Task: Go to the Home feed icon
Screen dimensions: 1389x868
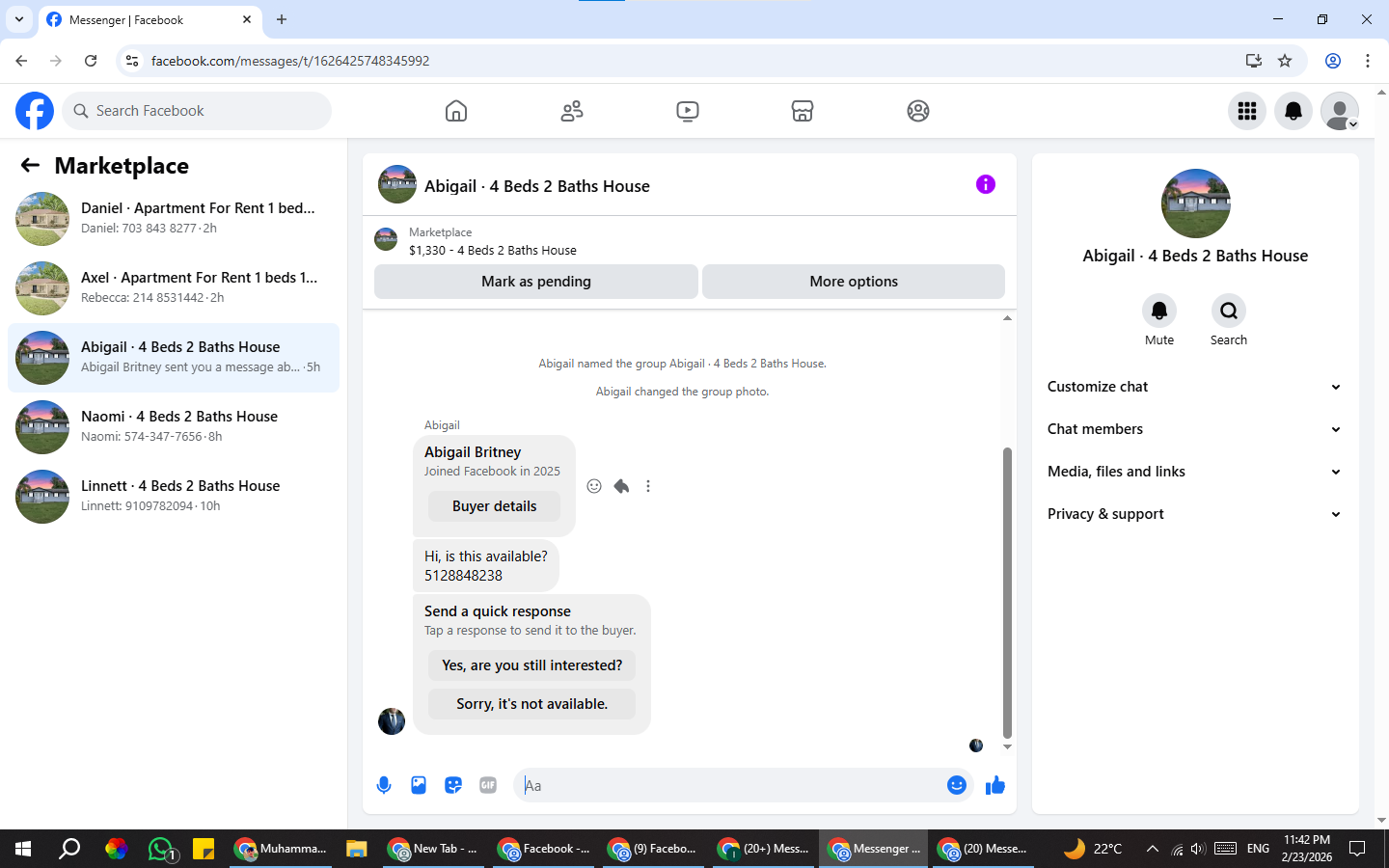Action: coord(456,111)
